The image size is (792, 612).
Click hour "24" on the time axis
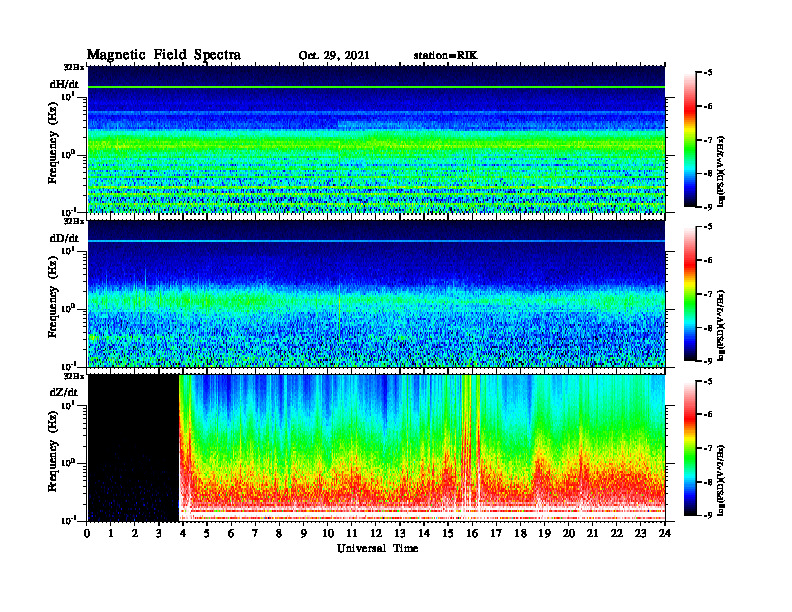tap(665, 534)
